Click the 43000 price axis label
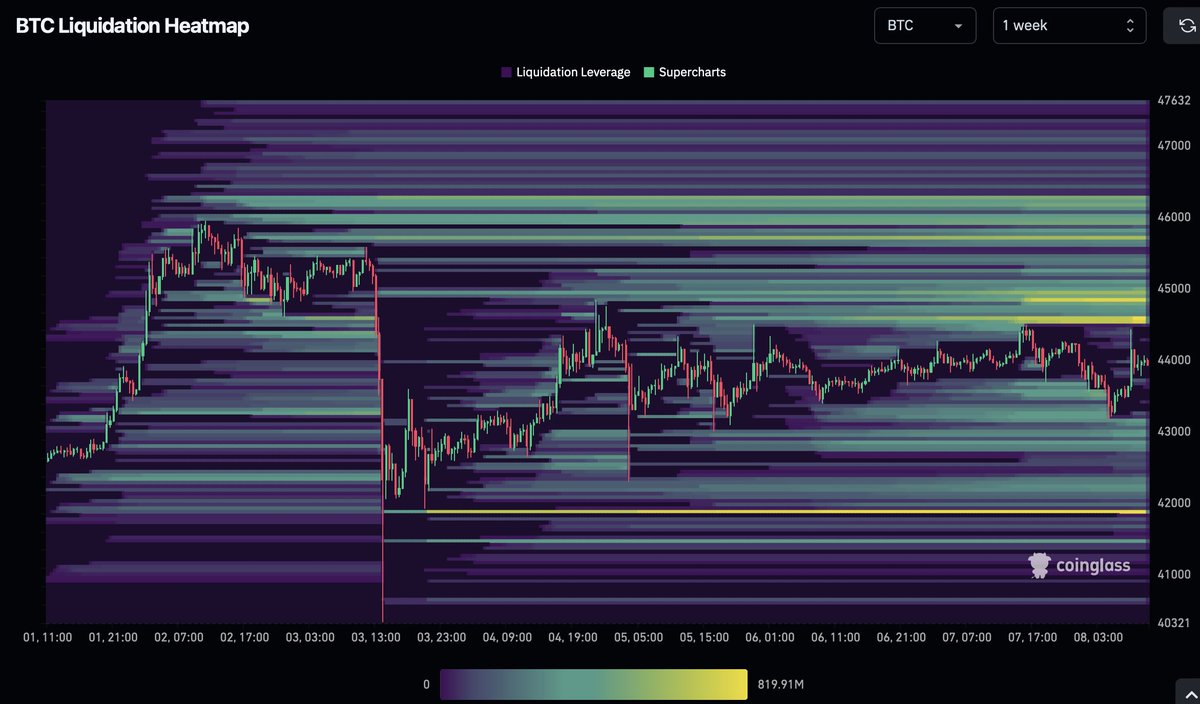Screen dimensions: 1200x704 tap(1174, 431)
